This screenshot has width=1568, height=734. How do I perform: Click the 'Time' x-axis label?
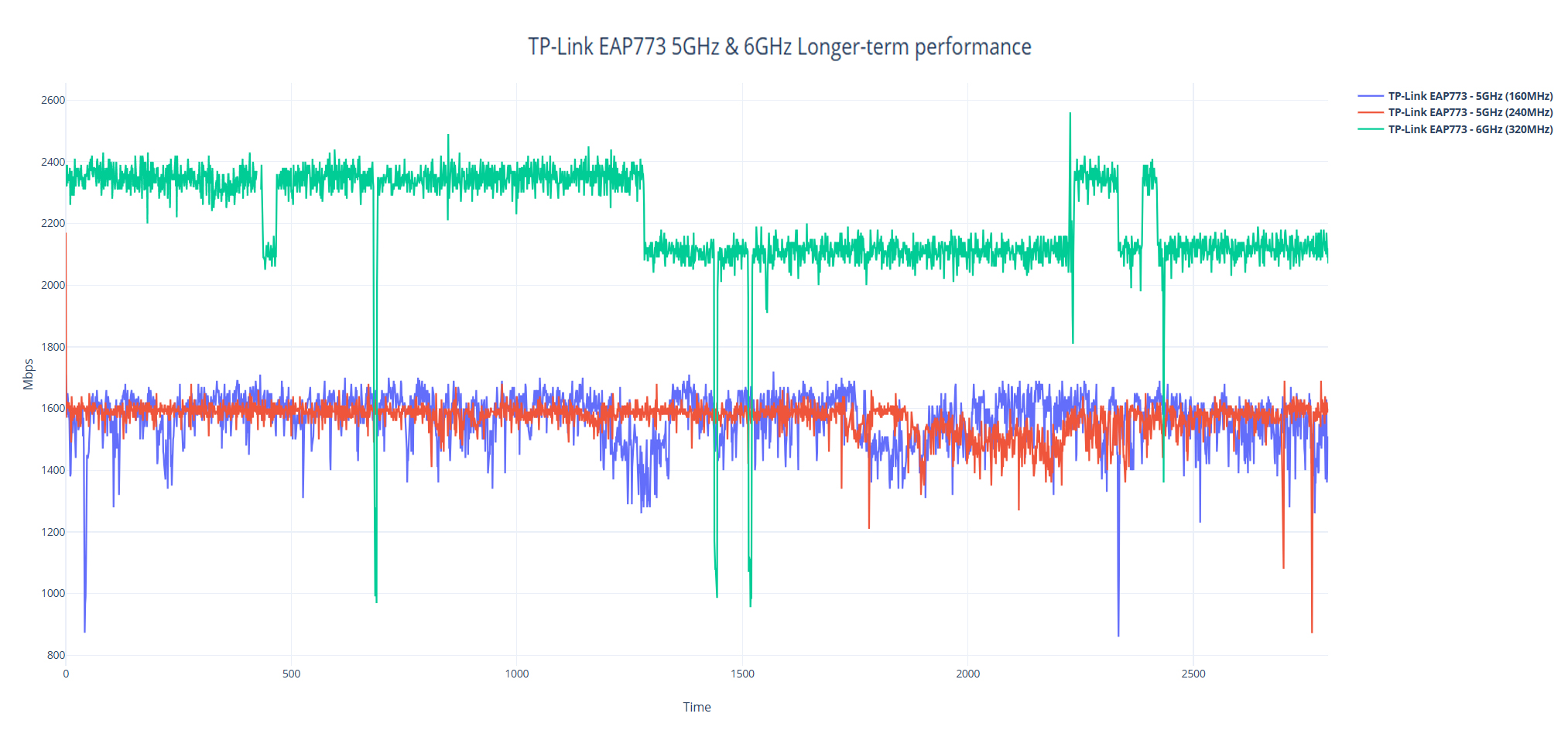(x=697, y=707)
